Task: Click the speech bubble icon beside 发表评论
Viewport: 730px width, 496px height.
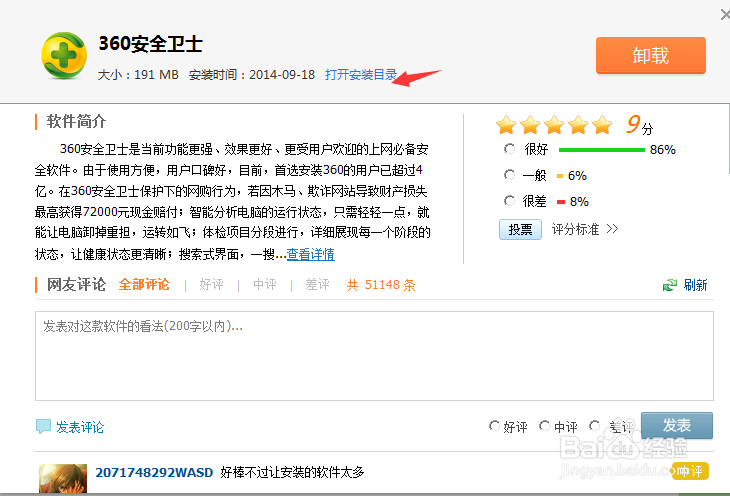Action: point(43,426)
